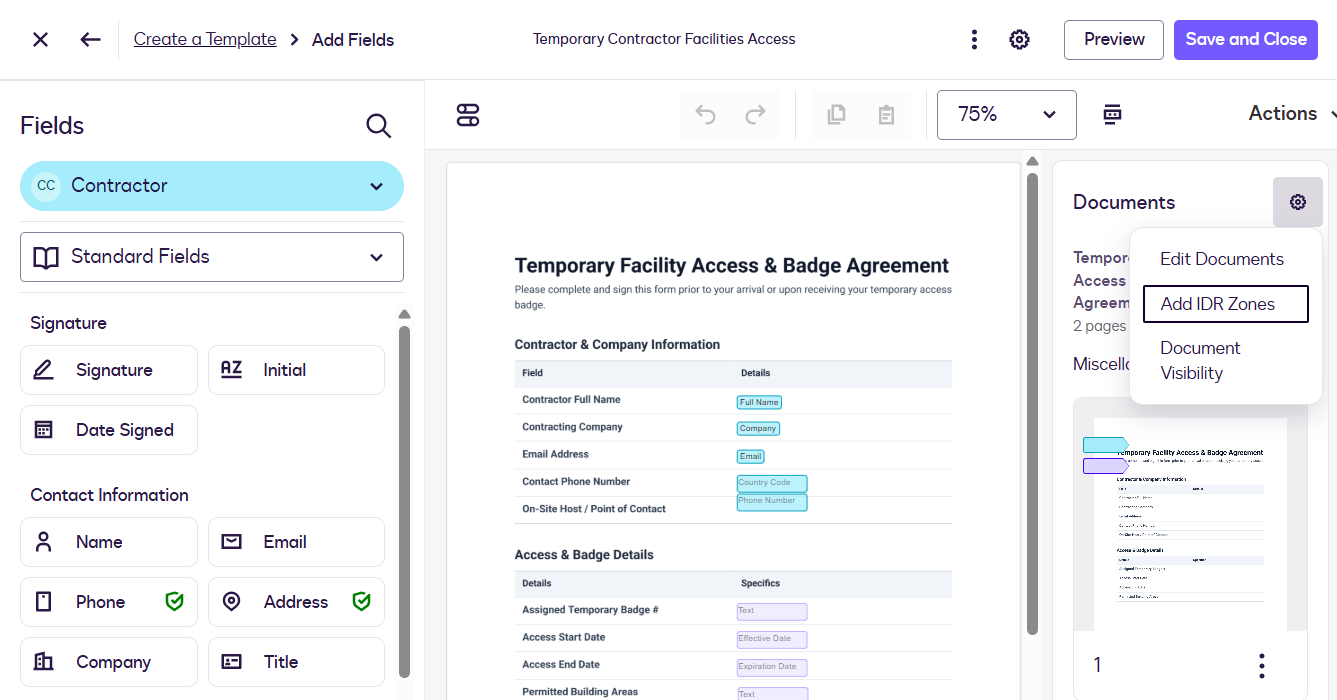Toggle the recipient view switch icon

coord(468,114)
